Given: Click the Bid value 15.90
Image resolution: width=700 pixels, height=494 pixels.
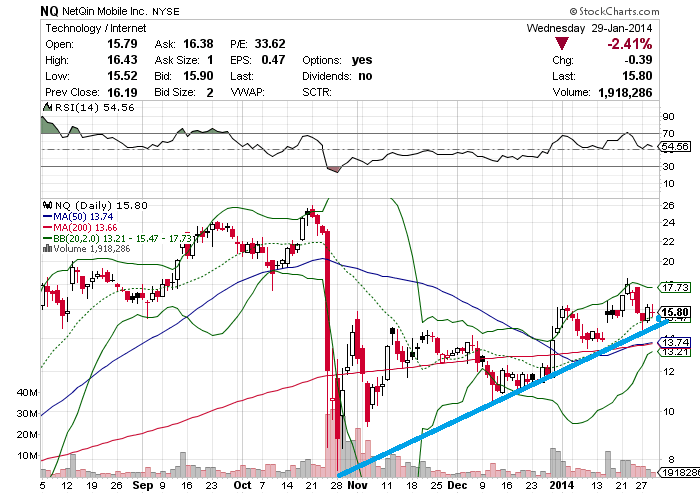Looking at the screenshot, I should (198, 76).
